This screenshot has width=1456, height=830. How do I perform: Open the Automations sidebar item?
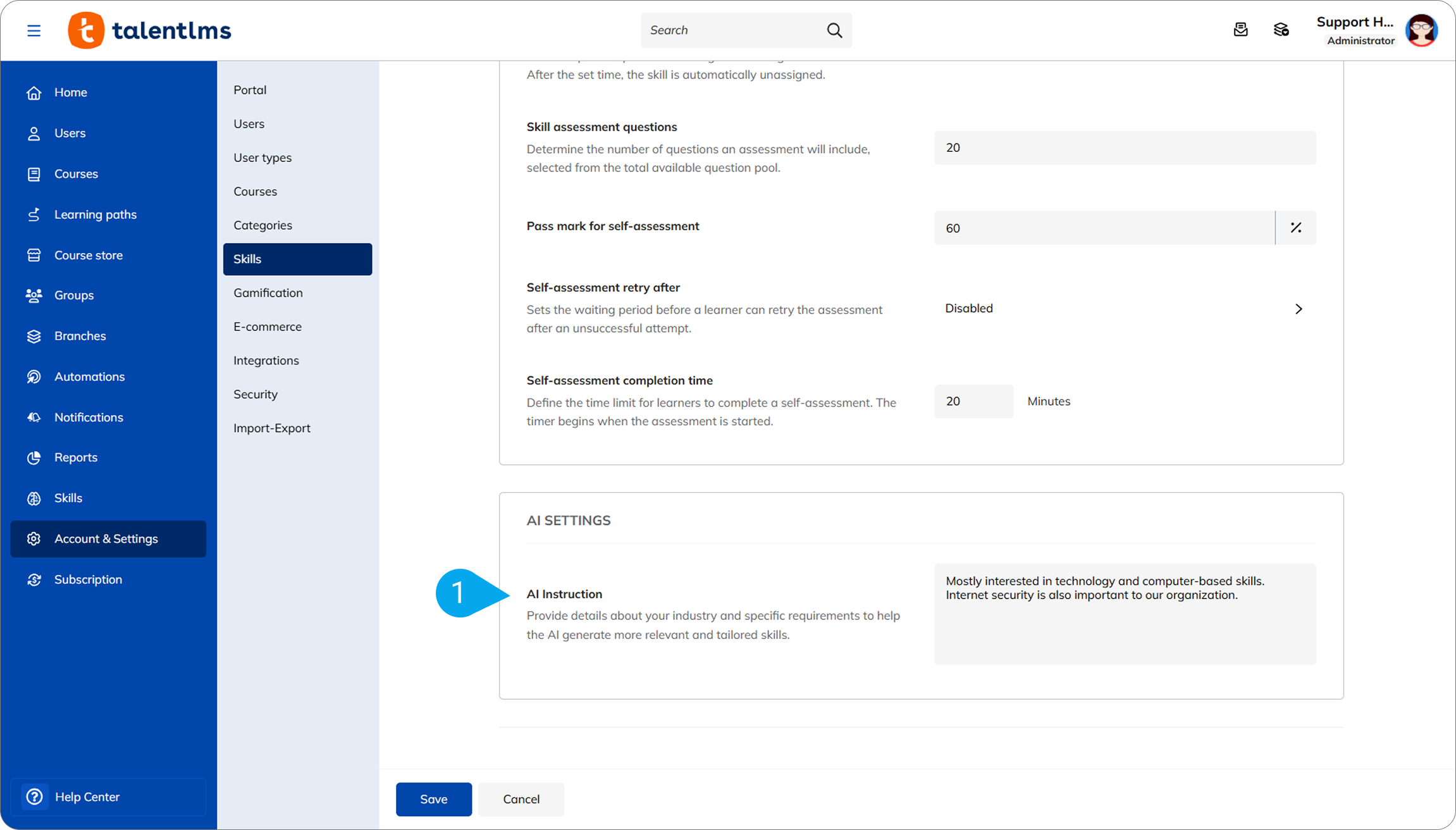click(x=89, y=376)
